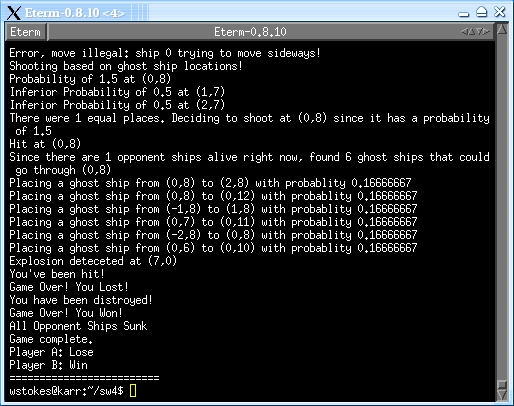Click the scrollbar down arrow

(x=502, y=395)
